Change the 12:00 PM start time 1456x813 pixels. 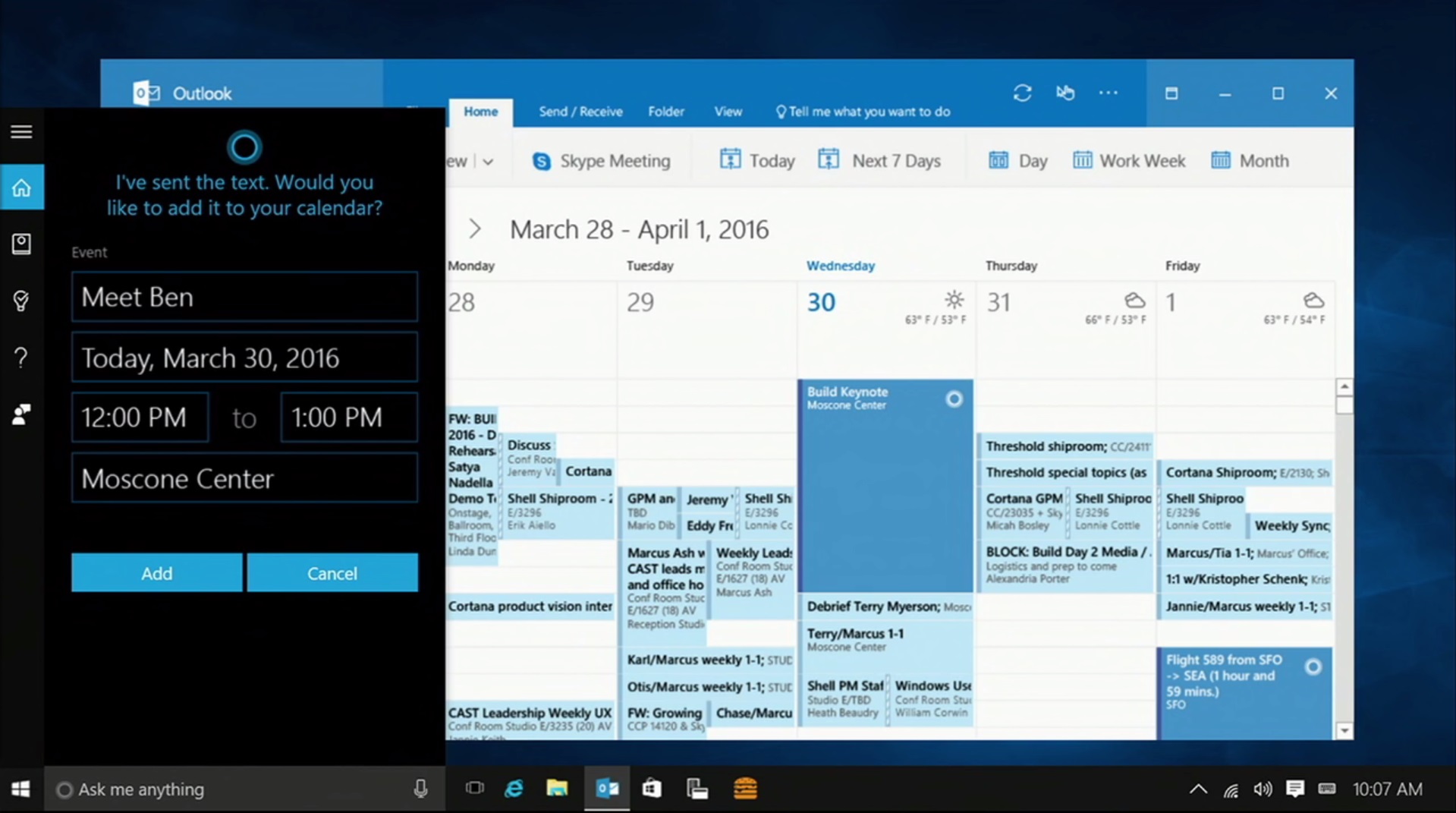[x=140, y=418]
